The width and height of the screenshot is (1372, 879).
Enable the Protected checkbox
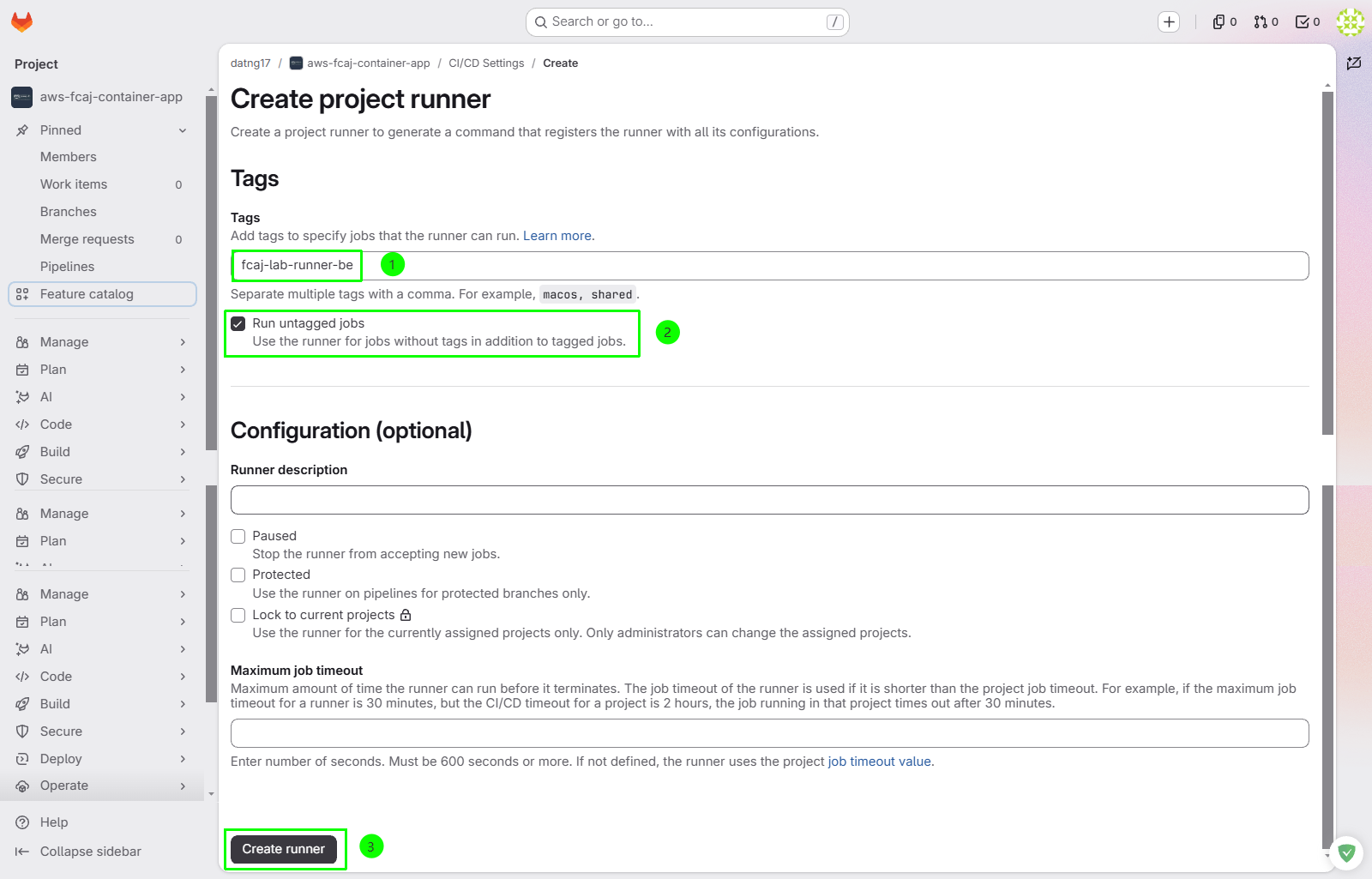tap(238, 575)
